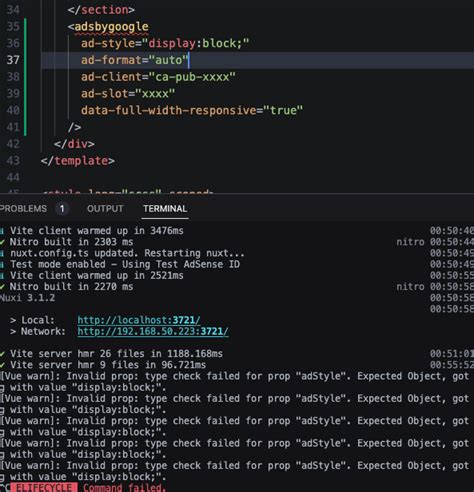Click 'Vite server hmr 26 files in 1188.168ms'
This screenshot has height=492, width=474.
(116, 353)
